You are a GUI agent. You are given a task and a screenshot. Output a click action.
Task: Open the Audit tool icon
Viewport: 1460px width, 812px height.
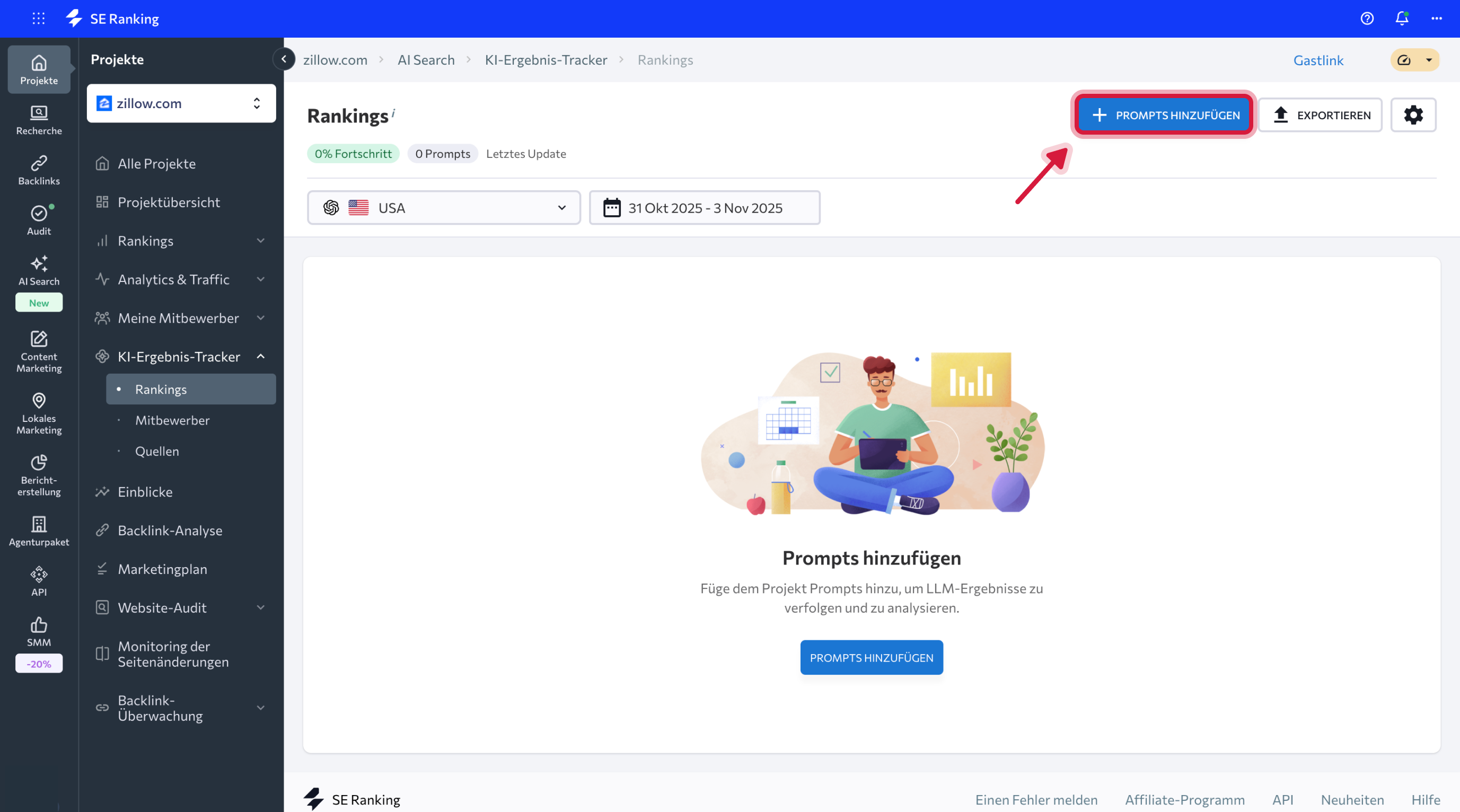39,220
